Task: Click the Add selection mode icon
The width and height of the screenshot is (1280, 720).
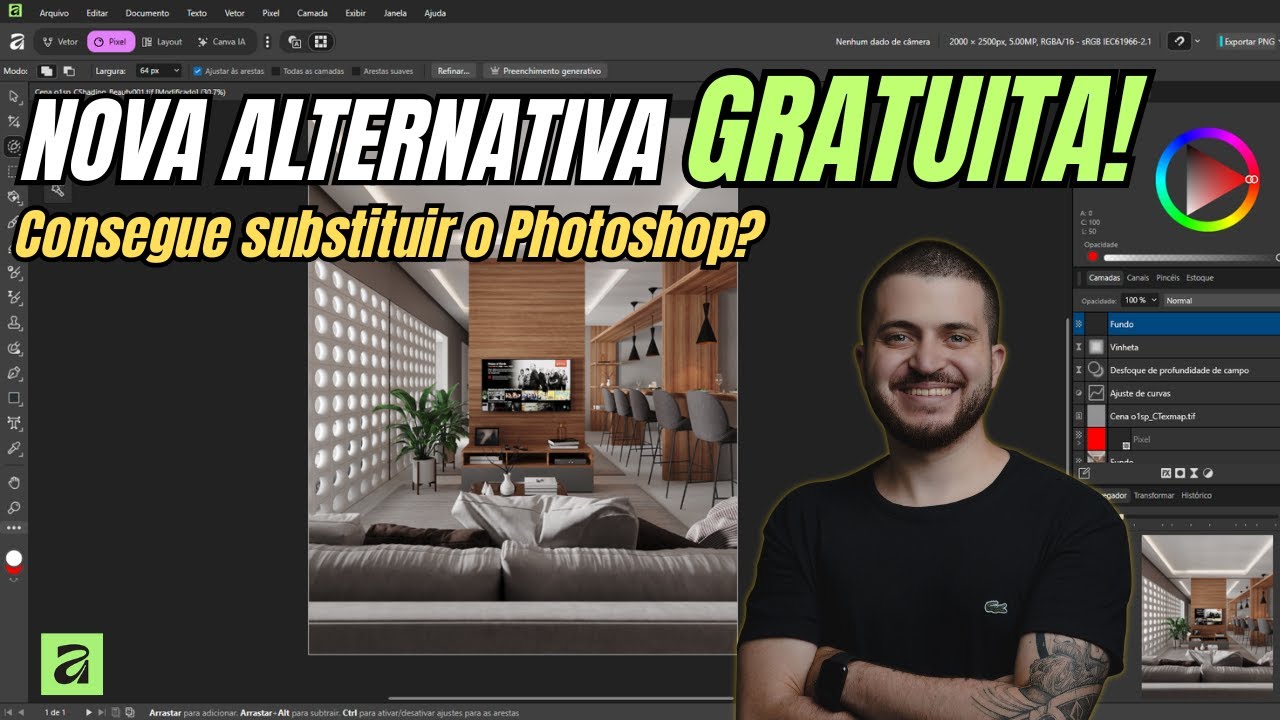Action: (46, 71)
